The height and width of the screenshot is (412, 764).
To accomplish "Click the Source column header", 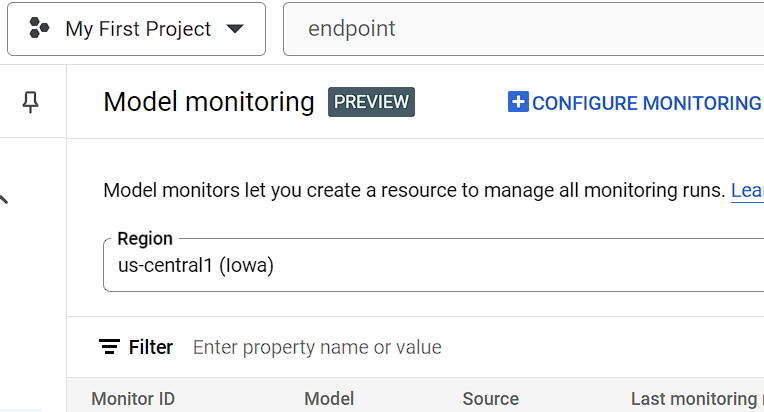I will point(490,399).
